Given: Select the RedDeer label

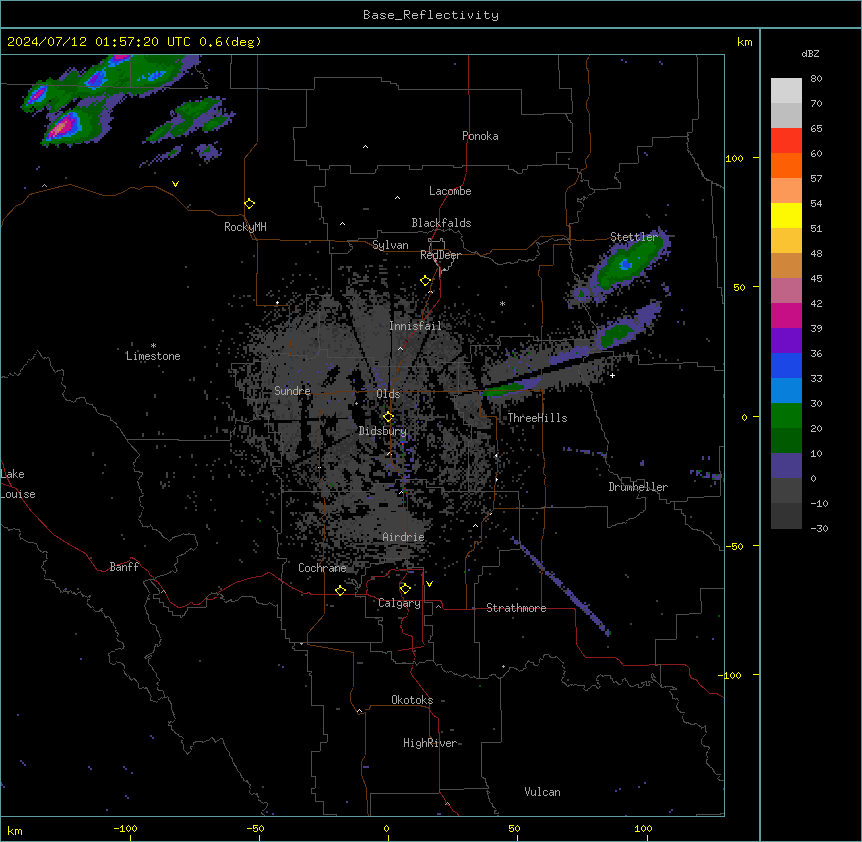Looking at the screenshot, I should pos(440,255).
